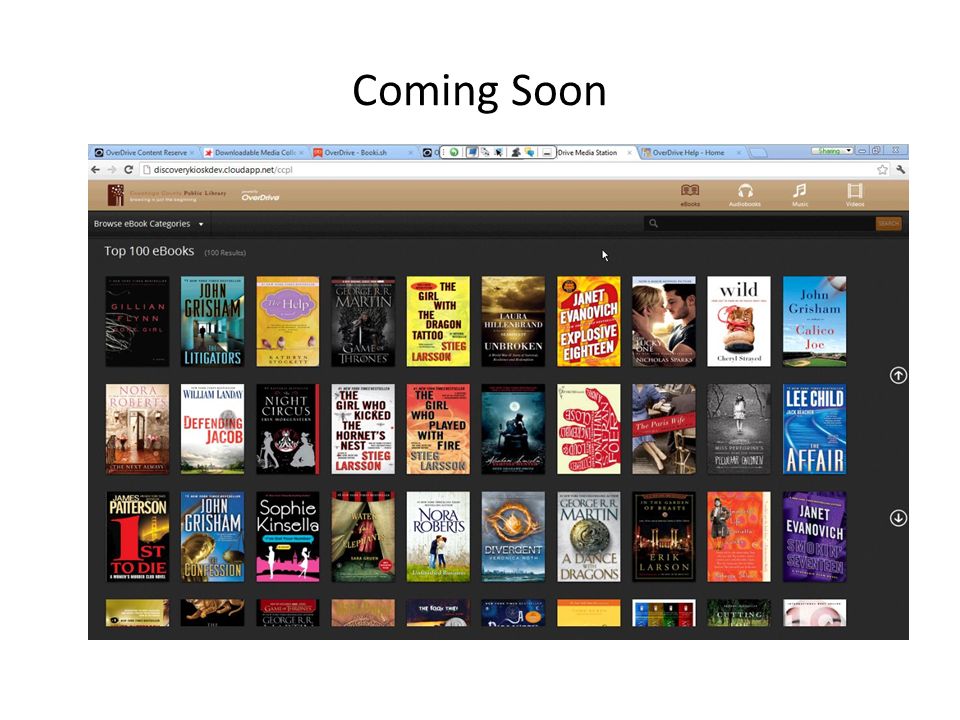Open Unbroken by Laura Hillenbrand cover
This screenshot has height=720, width=960.
[513, 321]
